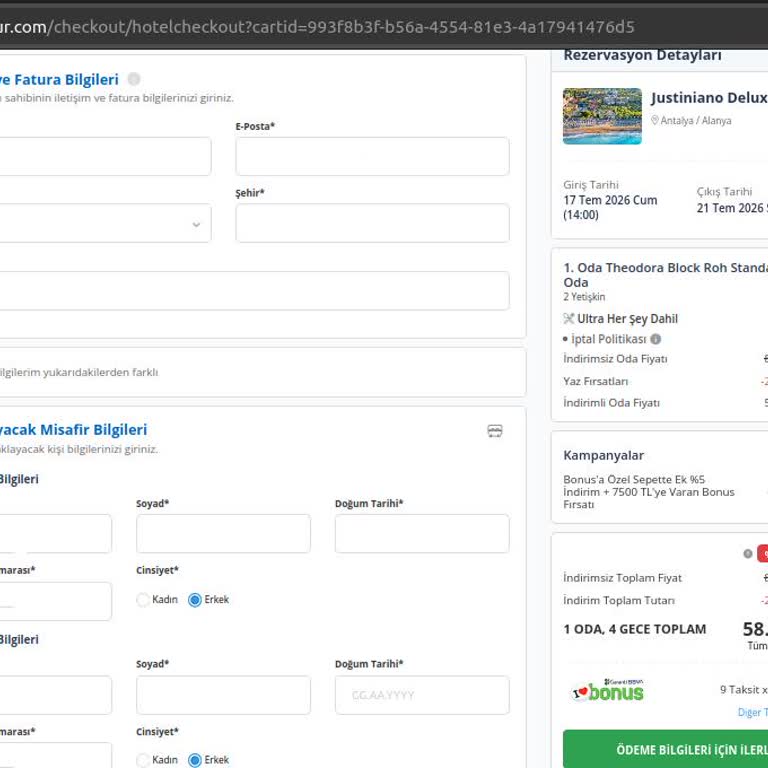Click the first guest's Doğum Tarihi field
This screenshot has width=768, height=768.
422,533
